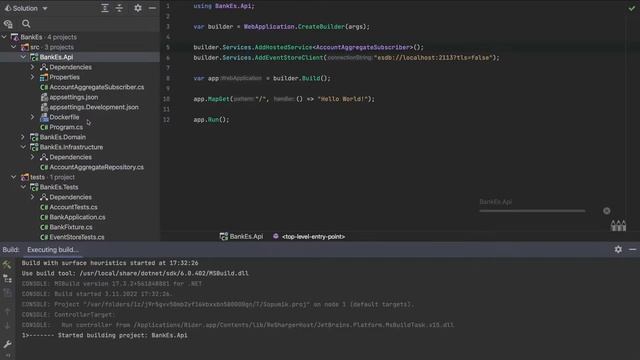Screen dimensions: 640x360
Task: Select BankApplication.cs file
Action: [77, 217]
